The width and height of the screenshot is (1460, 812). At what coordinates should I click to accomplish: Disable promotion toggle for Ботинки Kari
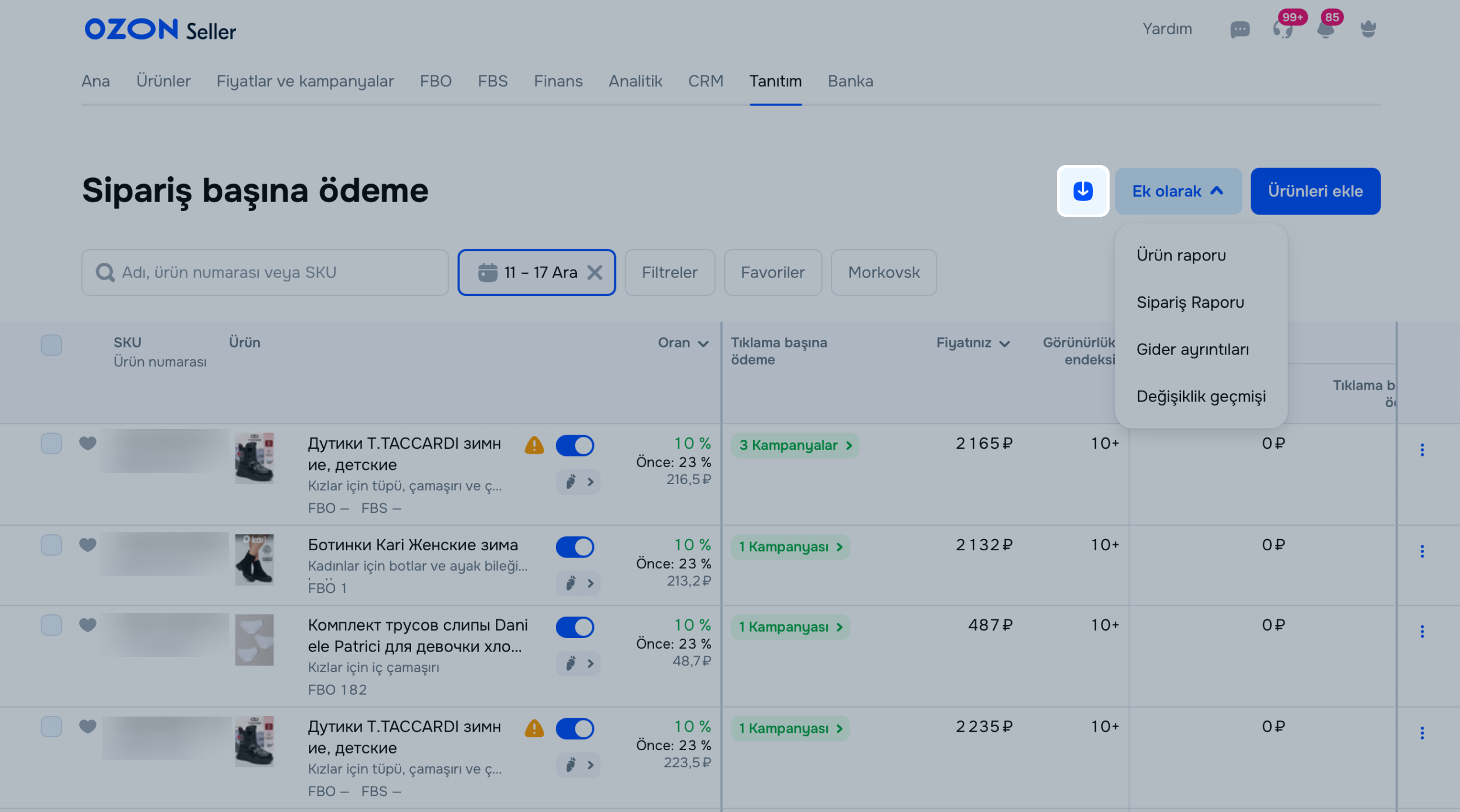574,547
